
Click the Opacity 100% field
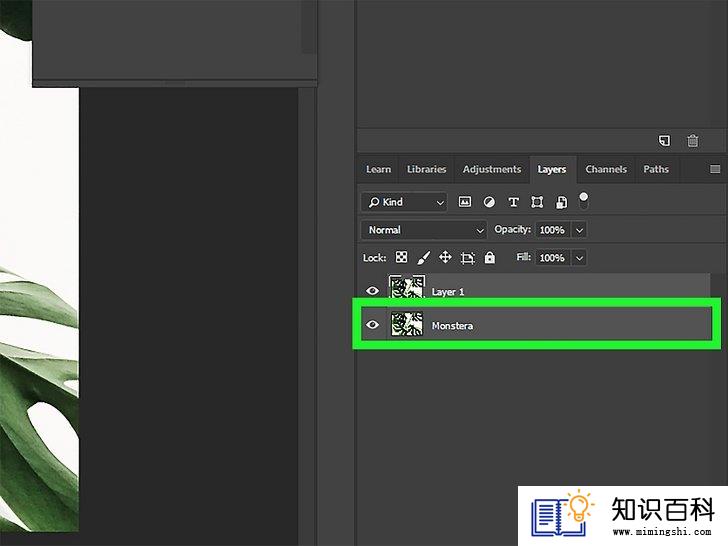pyautogui.click(x=552, y=230)
